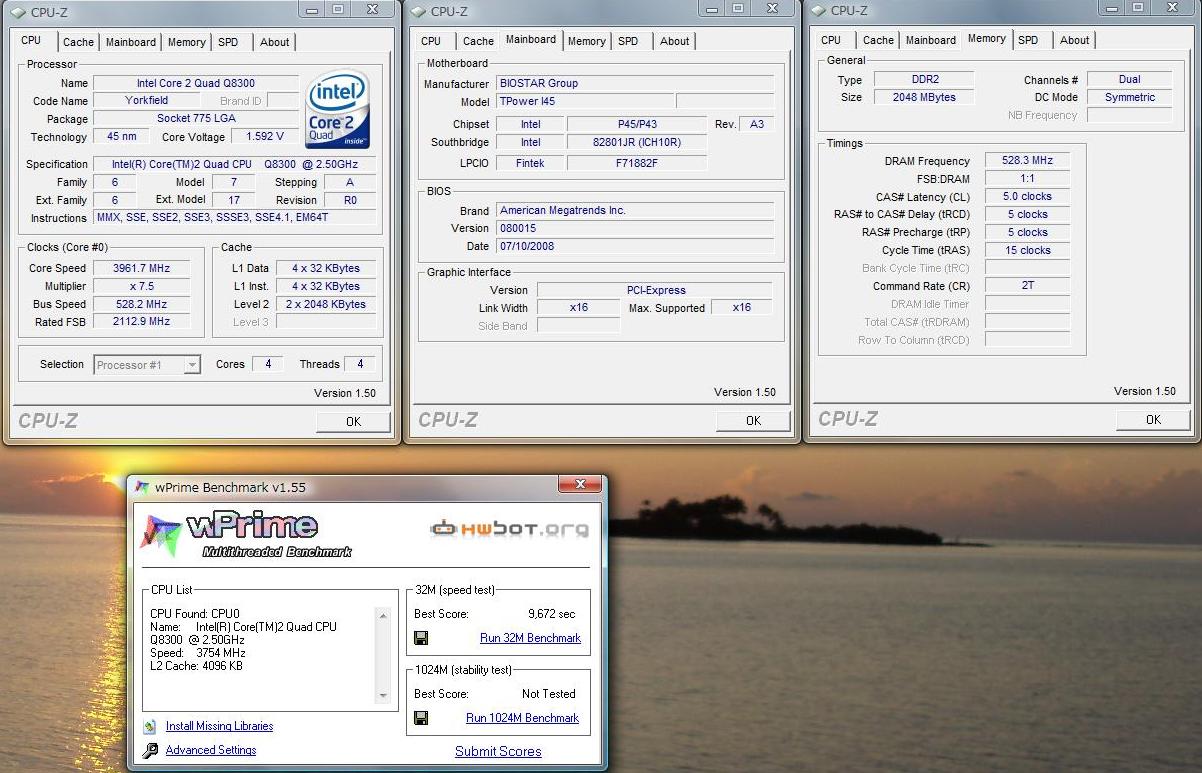Image resolution: width=1202 pixels, height=773 pixels.
Task: Click CPU-Z icon in Memory window title bar
Action: (x=817, y=11)
